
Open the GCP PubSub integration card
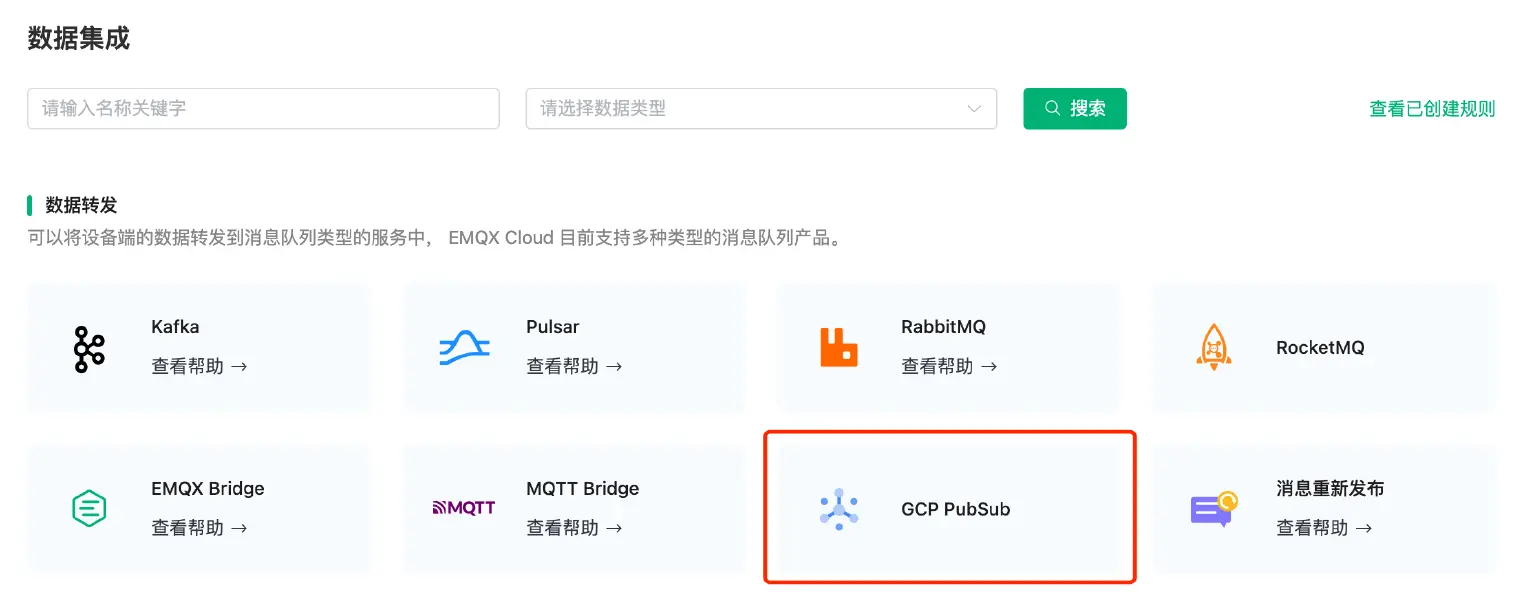[x=949, y=507]
